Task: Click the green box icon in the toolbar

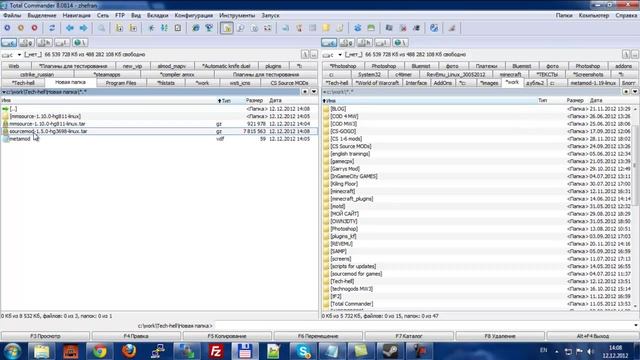Action: (x=371, y=28)
